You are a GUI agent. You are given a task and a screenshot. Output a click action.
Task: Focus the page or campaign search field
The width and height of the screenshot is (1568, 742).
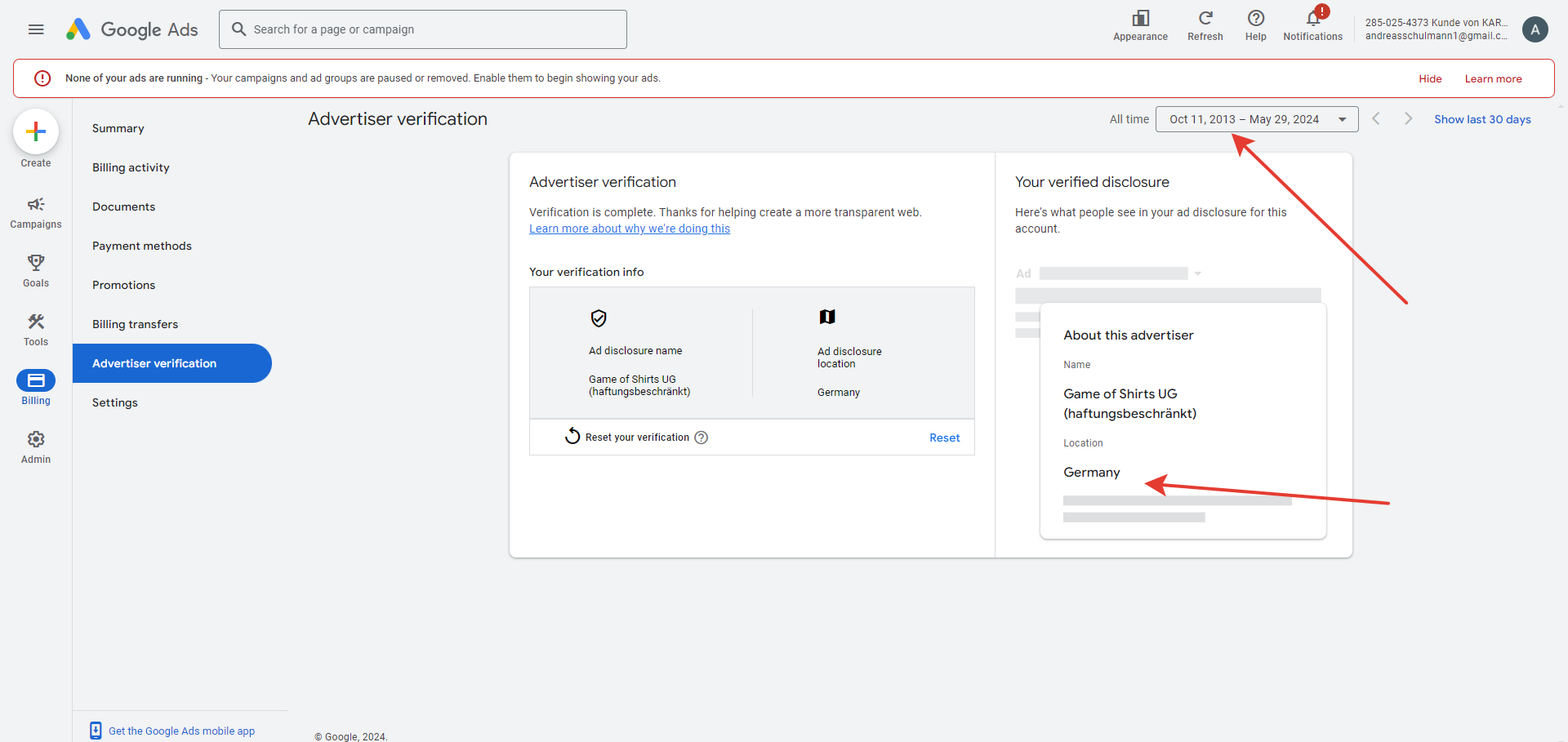tap(423, 29)
